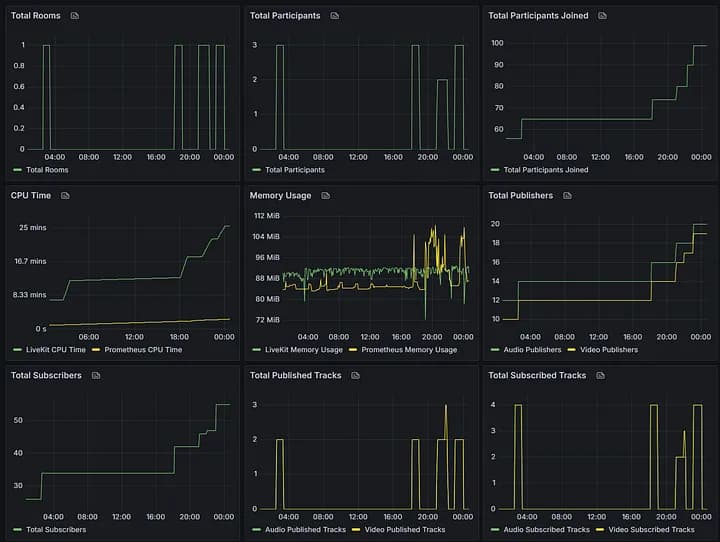The image size is (720, 542).
Task: Click the icon next to the Total Participants title
Action: coord(335,16)
